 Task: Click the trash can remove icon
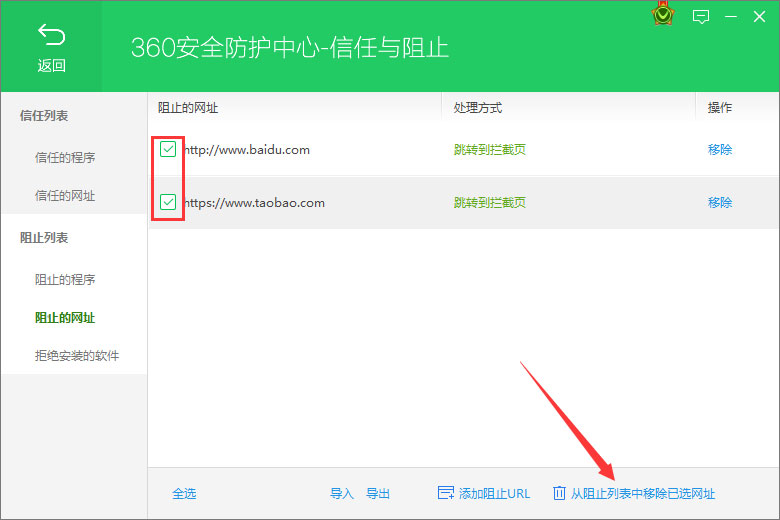[560, 493]
